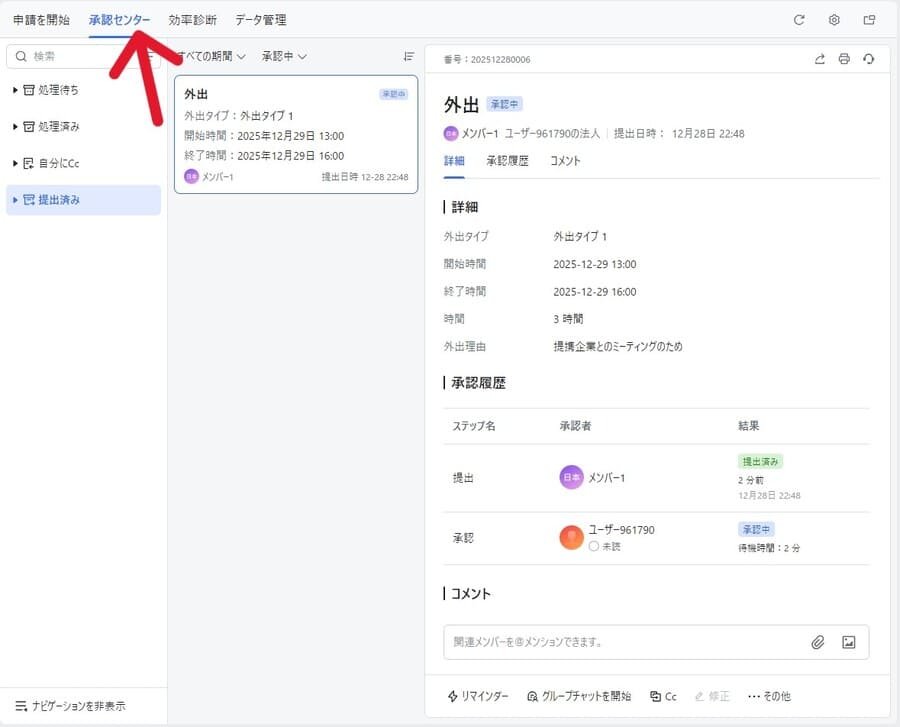Image resolution: width=900 pixels, height=727 pixels.
Task: Expand the 処理待ち tree item
Action: click(16, 91)
